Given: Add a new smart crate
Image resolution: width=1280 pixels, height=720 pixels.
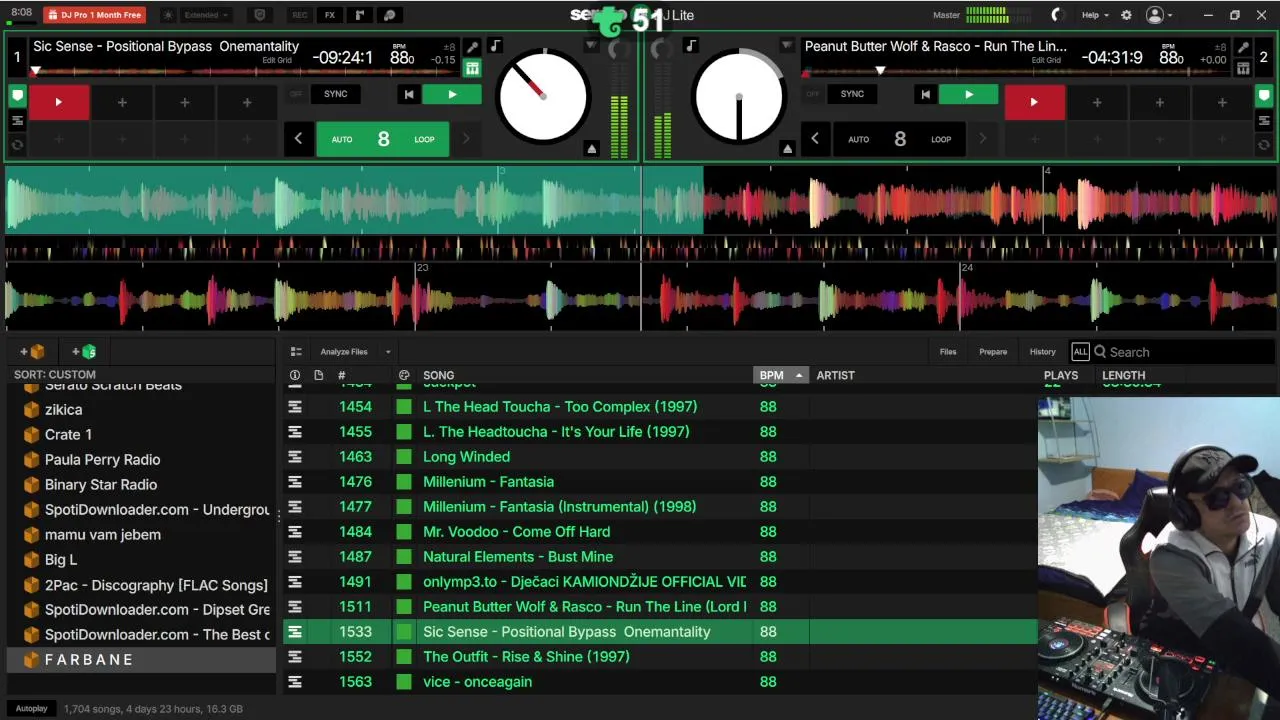Looking at the screenshot, I should (x=84, y=352).
